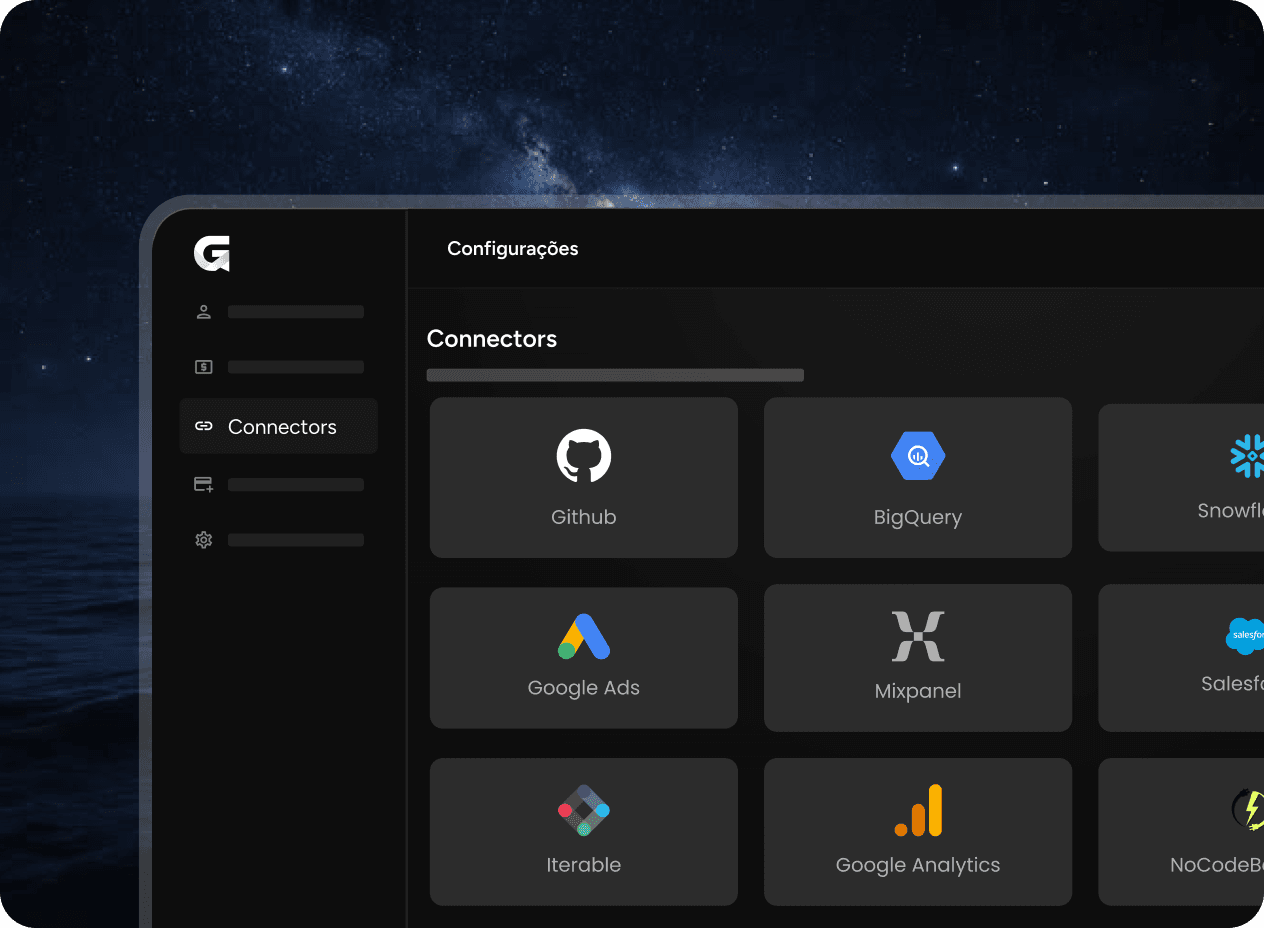1264x928 pixels.
Task: Click the Github octocat logo
Action: click(584, 456)
